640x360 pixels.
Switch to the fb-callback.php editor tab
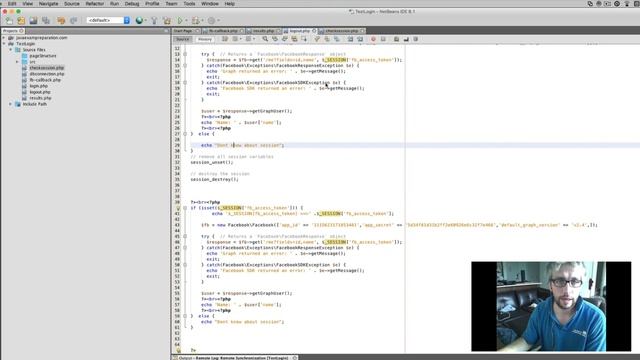[x=223, y=31]
